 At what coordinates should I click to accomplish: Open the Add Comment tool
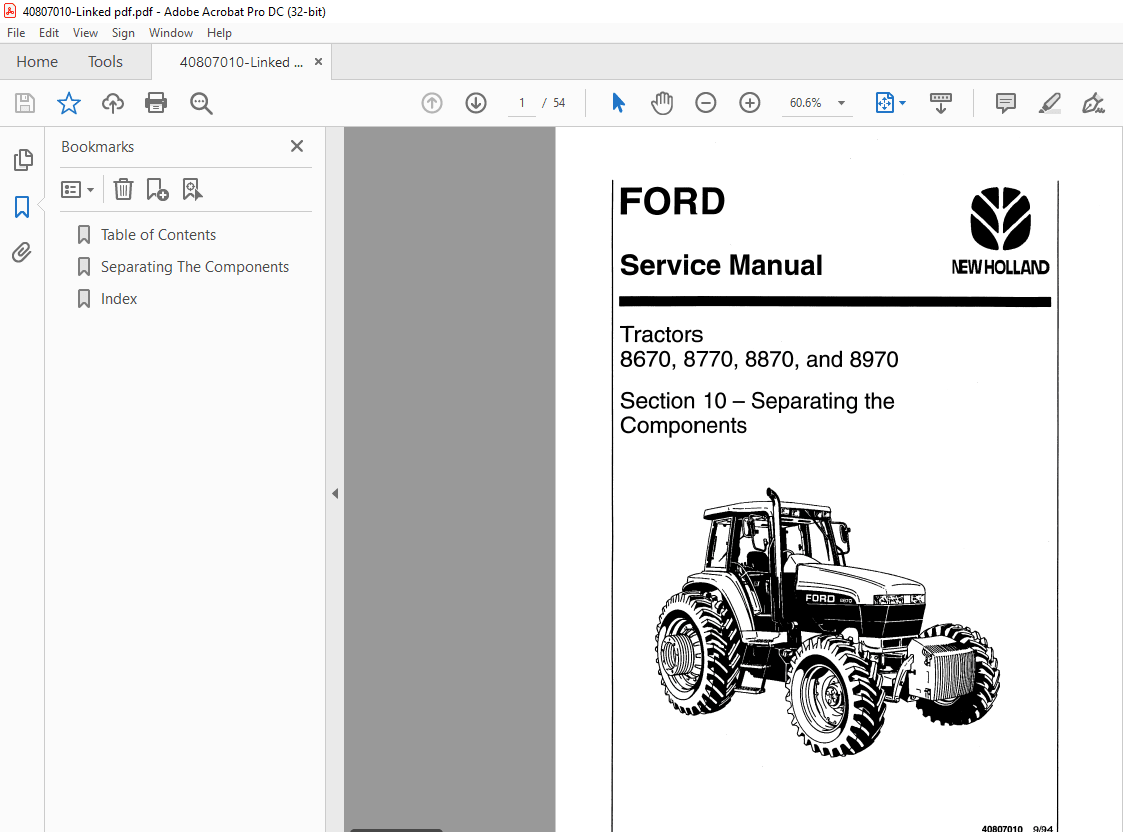(x=1004, y=102)
